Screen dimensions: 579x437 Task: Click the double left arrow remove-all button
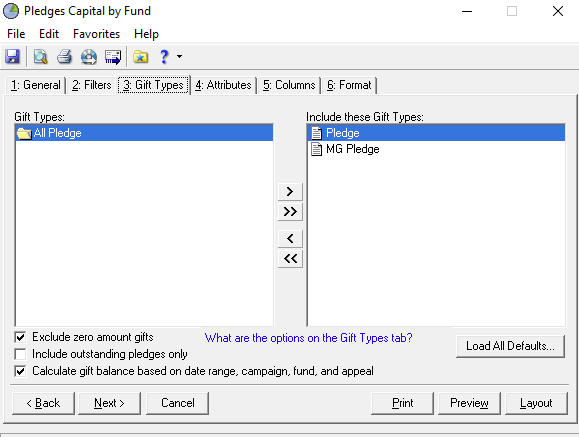pyautogui.click(x=290, y=259)
